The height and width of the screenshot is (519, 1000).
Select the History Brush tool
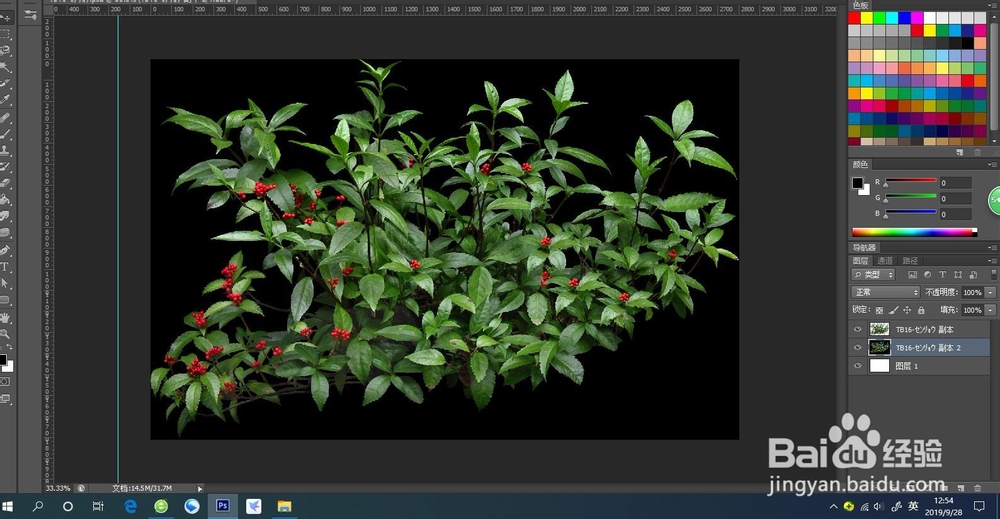(5, 167)
